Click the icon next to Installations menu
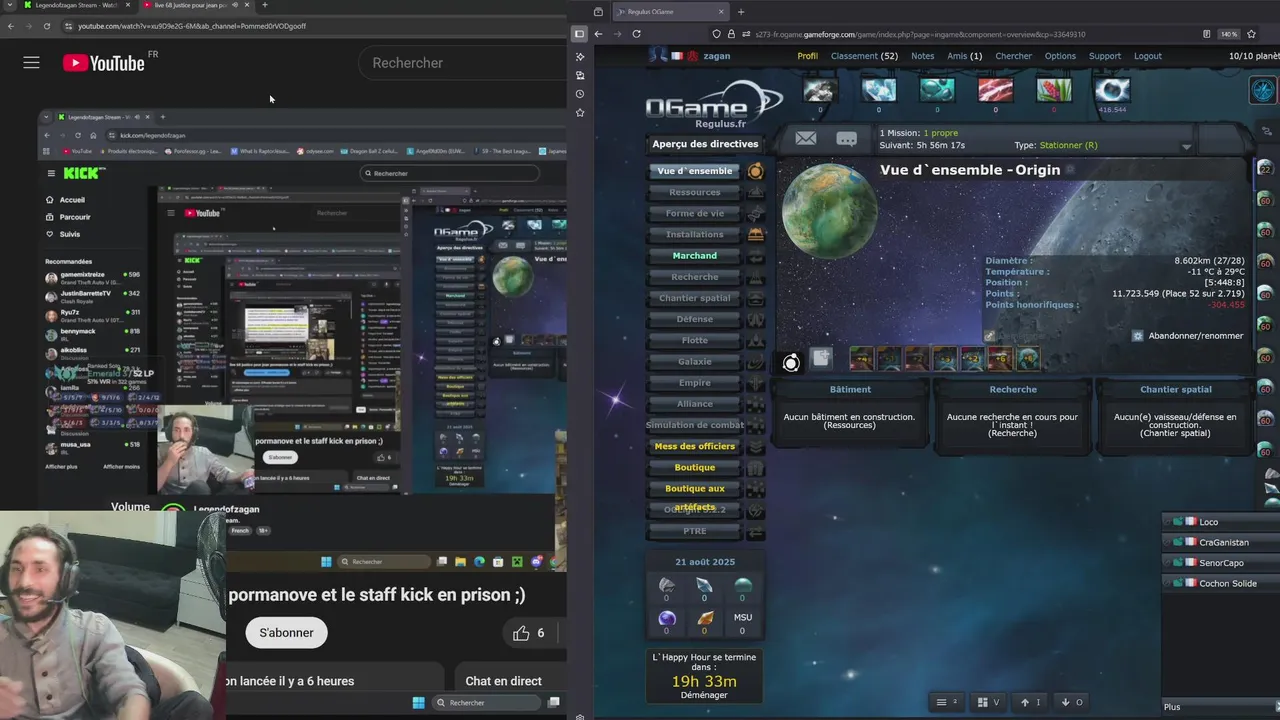The width and height of the screenshot is (1280, 720). 756,235
